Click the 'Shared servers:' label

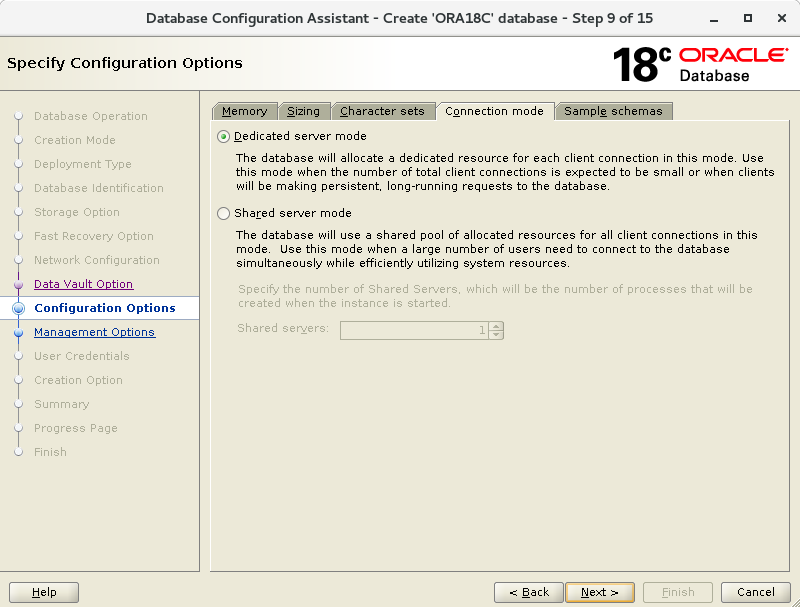point(283,328)
